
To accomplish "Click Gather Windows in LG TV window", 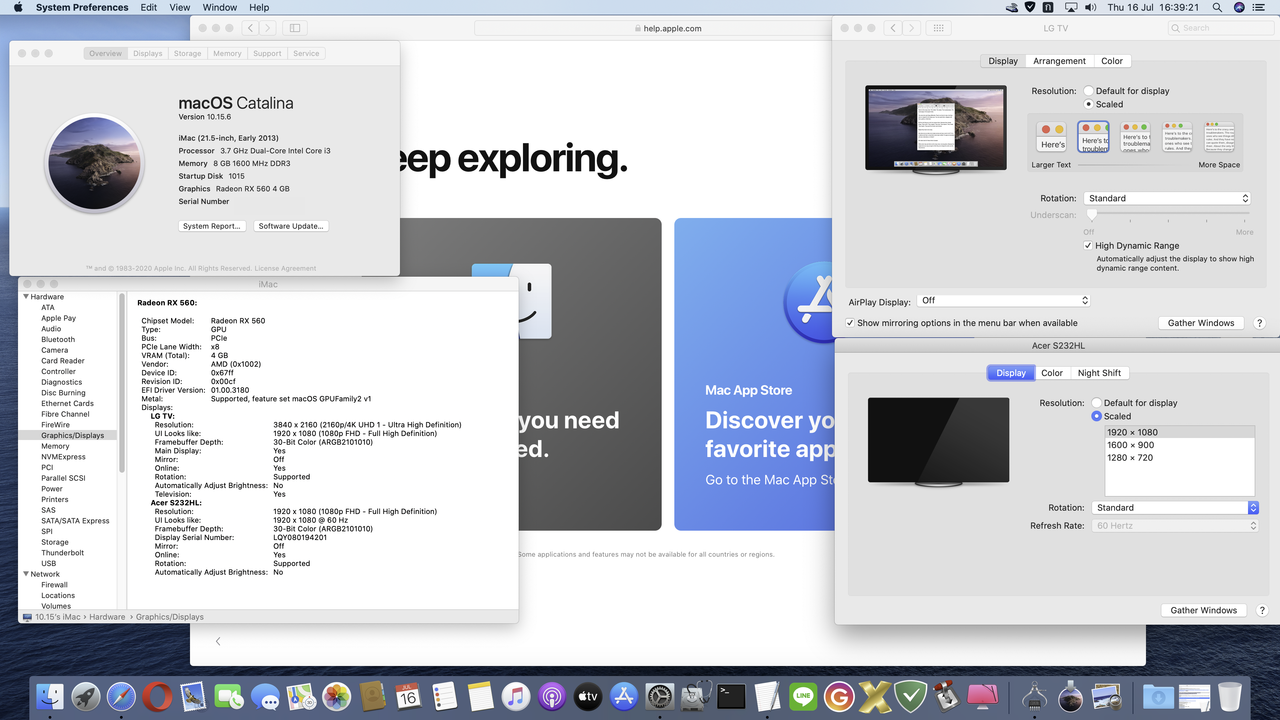I will tap(1201, 323).
